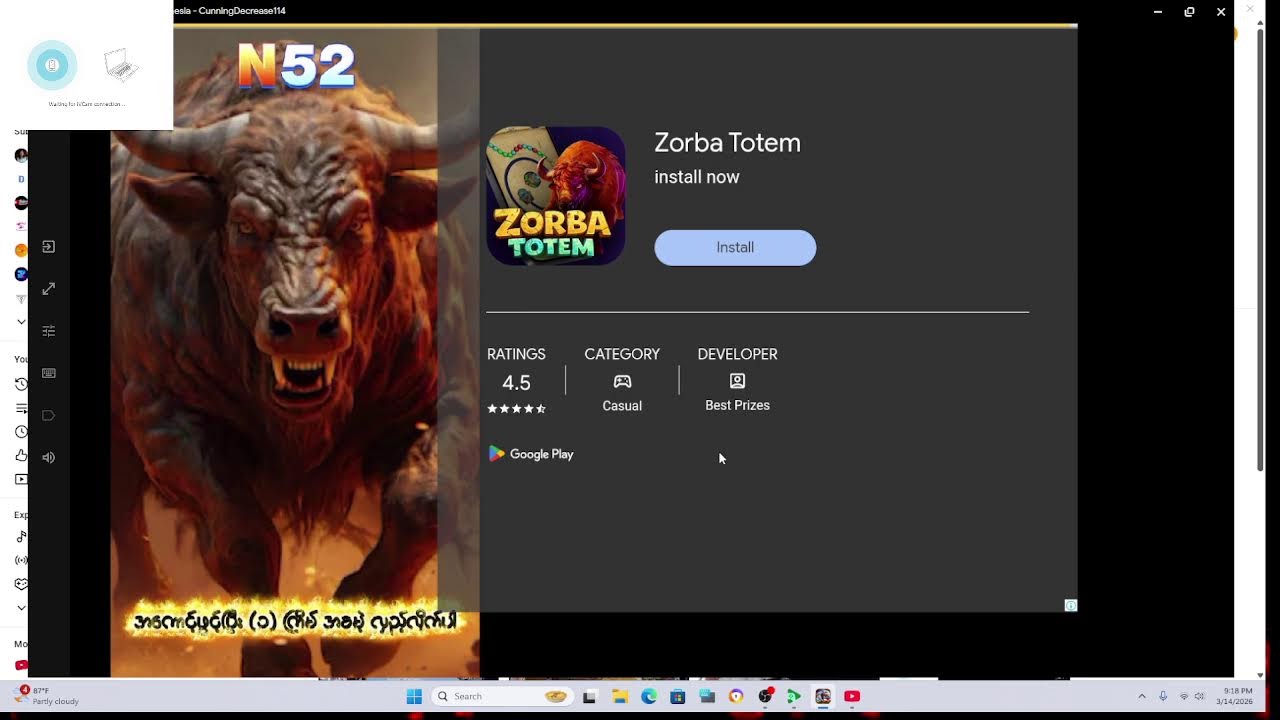Viewport: 1280px width, 720px height.
Task: Open the volume icon in system tray
Action: pyautogui.click(x=1200, y=696)
